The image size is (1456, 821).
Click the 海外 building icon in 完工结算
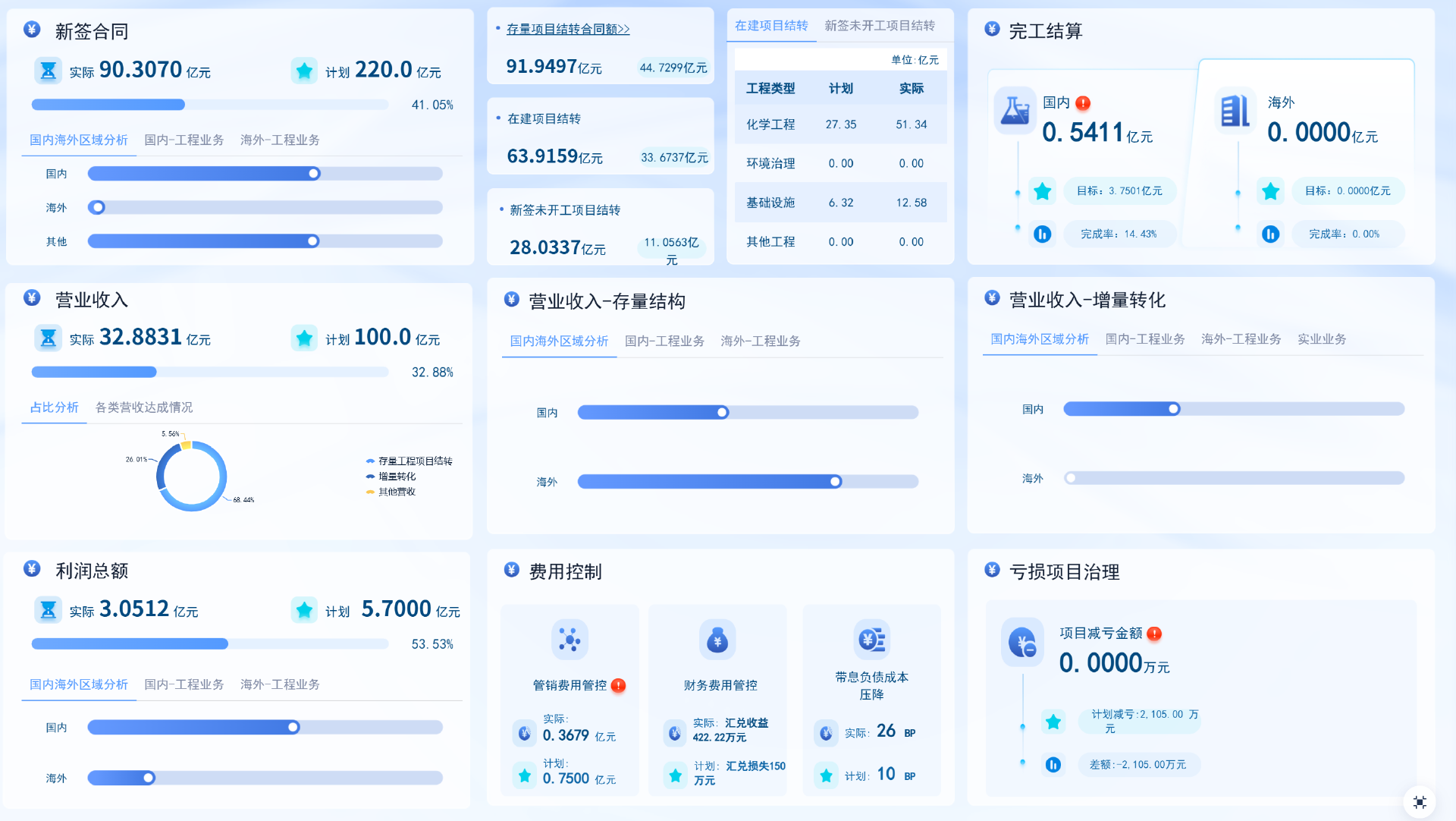(x=1235, y=111)
